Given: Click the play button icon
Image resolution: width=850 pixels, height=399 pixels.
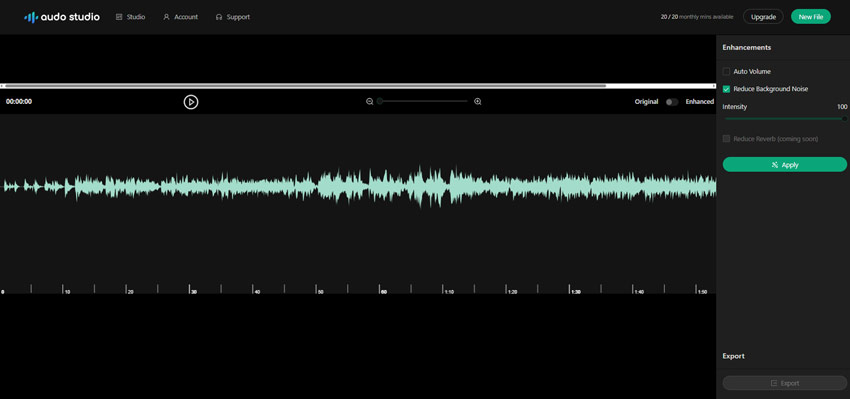Looking at the screenshot, I should click(191, 101).
